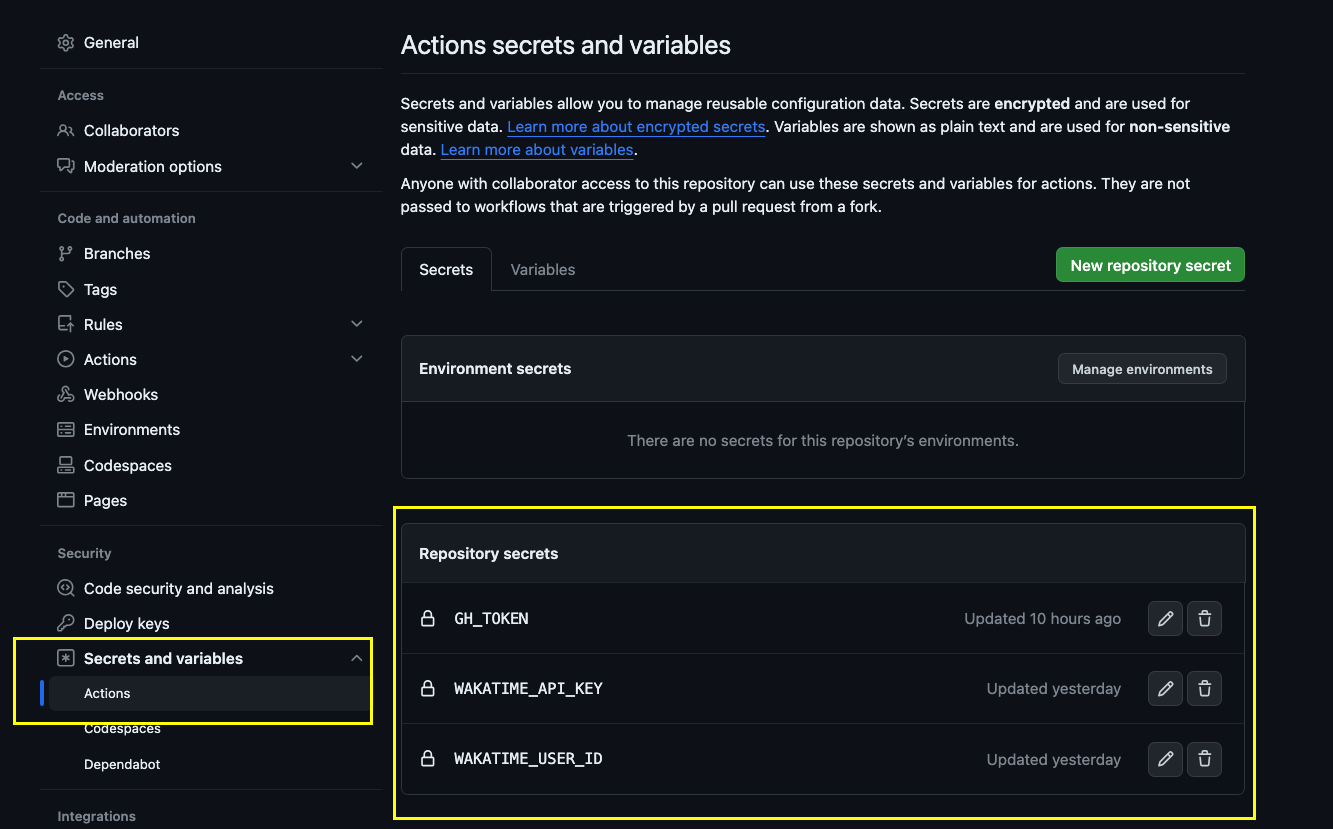
Task: Click the Tags icon in sidebar
Action: tap(65, 289)
